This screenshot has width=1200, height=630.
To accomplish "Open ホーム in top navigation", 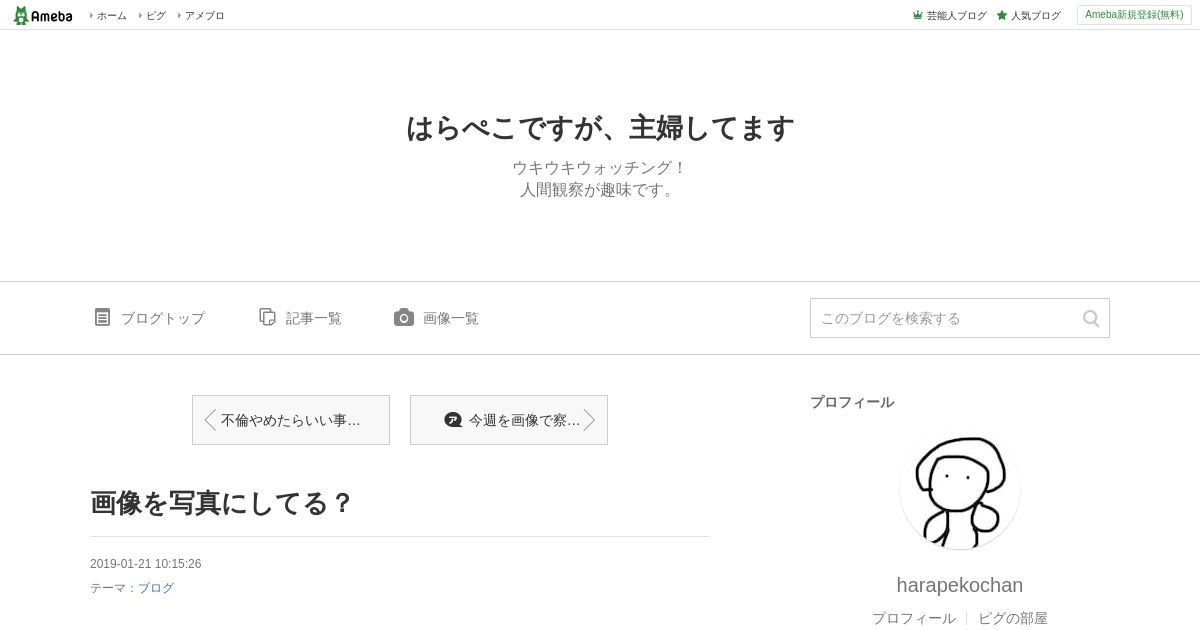I will tap(111, 15).
